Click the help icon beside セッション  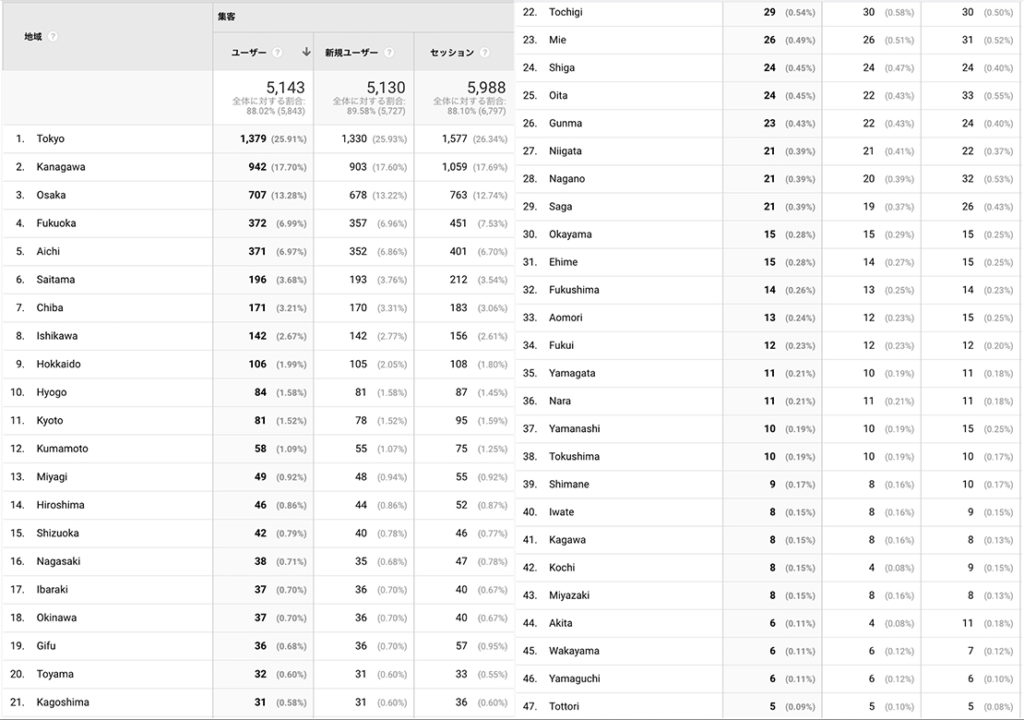tap(485, 52)
